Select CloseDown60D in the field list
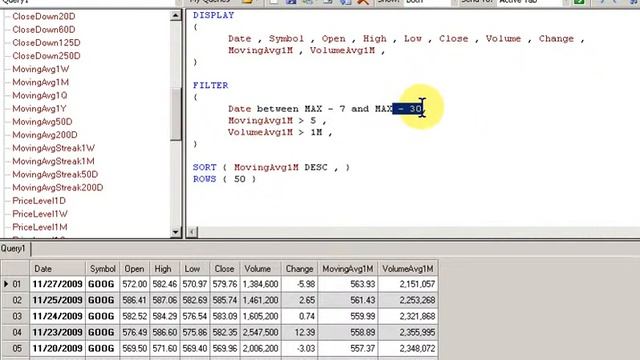This screenshot has width=640, height=360. coord(44,29)
